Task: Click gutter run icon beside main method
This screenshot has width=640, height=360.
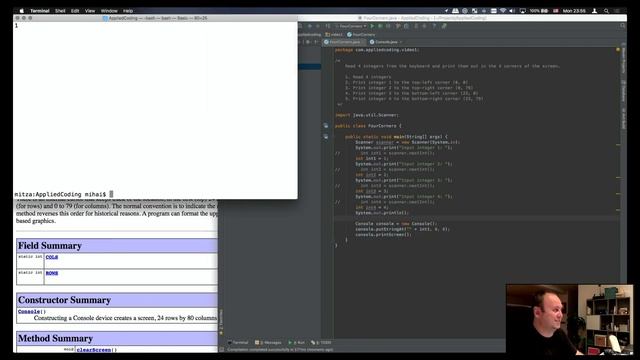Action: point(326,137)
